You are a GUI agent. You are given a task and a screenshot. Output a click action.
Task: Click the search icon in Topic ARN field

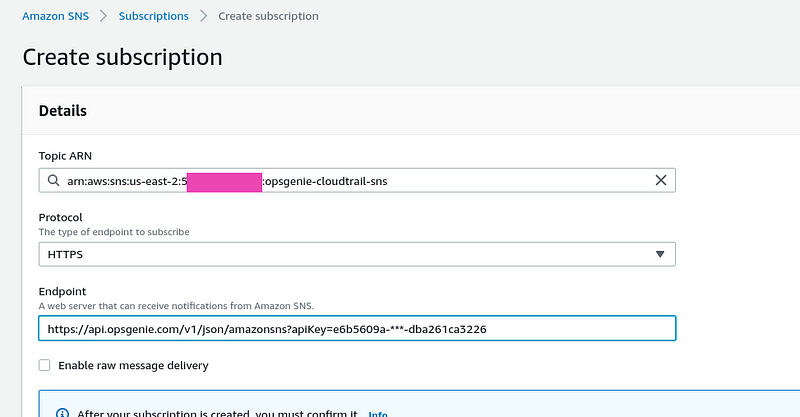(x=54, y=180)
